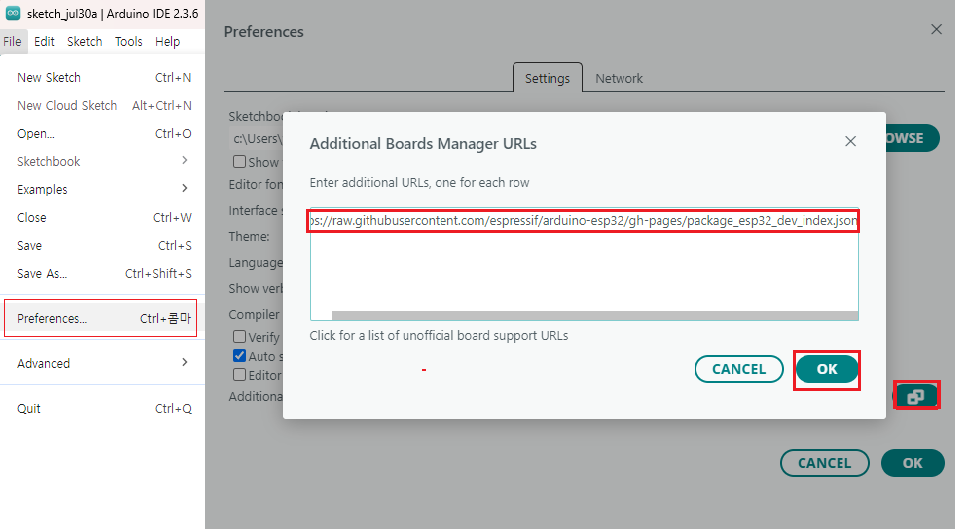Click CANCEL at bottom of Preferences
The height and width of the screenshot is (530, 955).
[x=825, y=463]
